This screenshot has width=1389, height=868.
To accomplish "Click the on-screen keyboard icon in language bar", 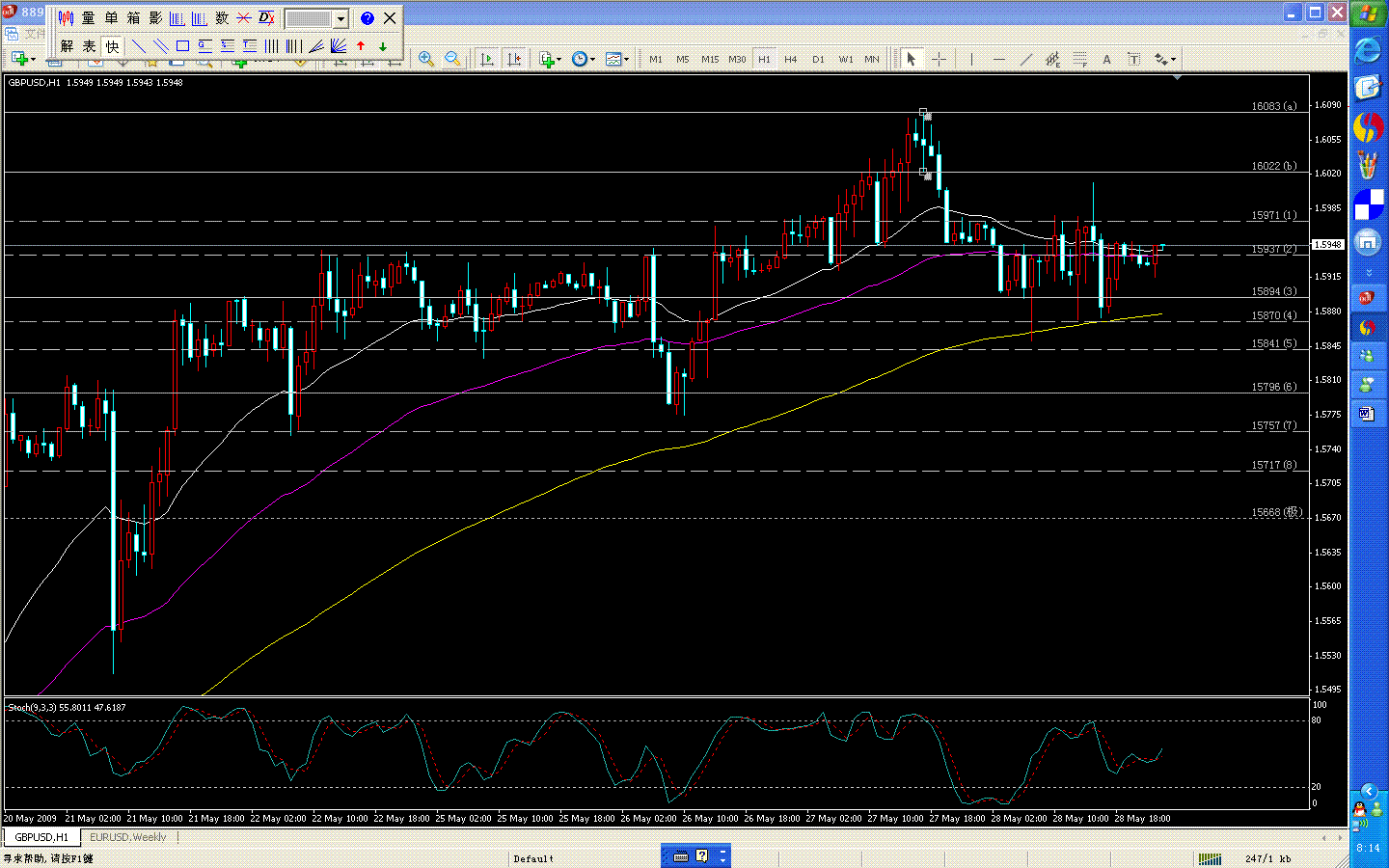I will click(680, 855).
